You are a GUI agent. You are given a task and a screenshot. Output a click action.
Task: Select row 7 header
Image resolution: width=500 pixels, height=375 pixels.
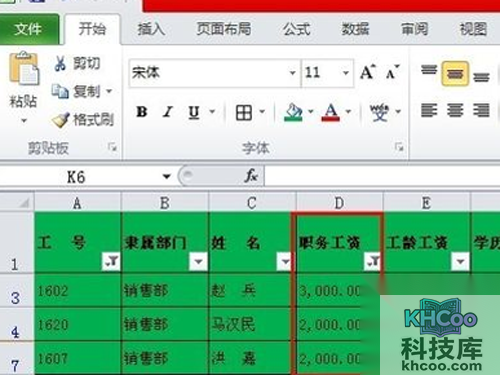tap(16, 359)
